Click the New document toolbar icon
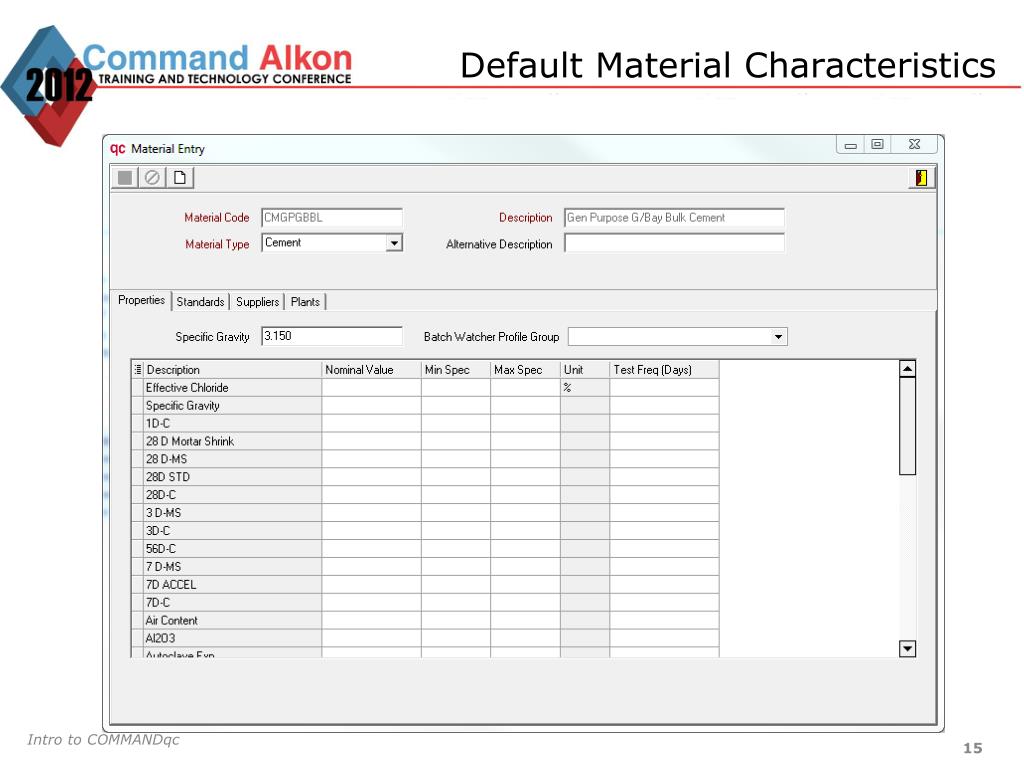This screenshot has width=1024, height=768. tap(180, 178)
